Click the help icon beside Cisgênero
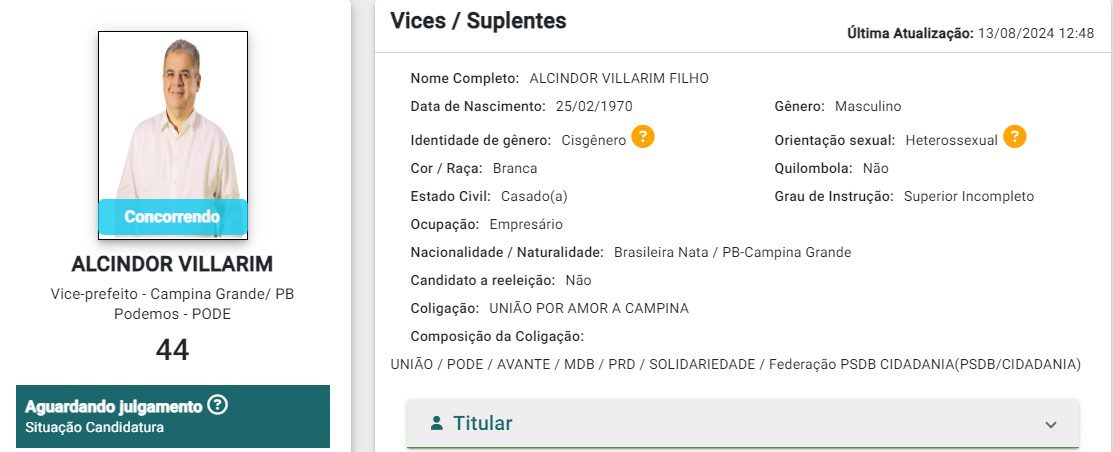 [x=643, y=138]
